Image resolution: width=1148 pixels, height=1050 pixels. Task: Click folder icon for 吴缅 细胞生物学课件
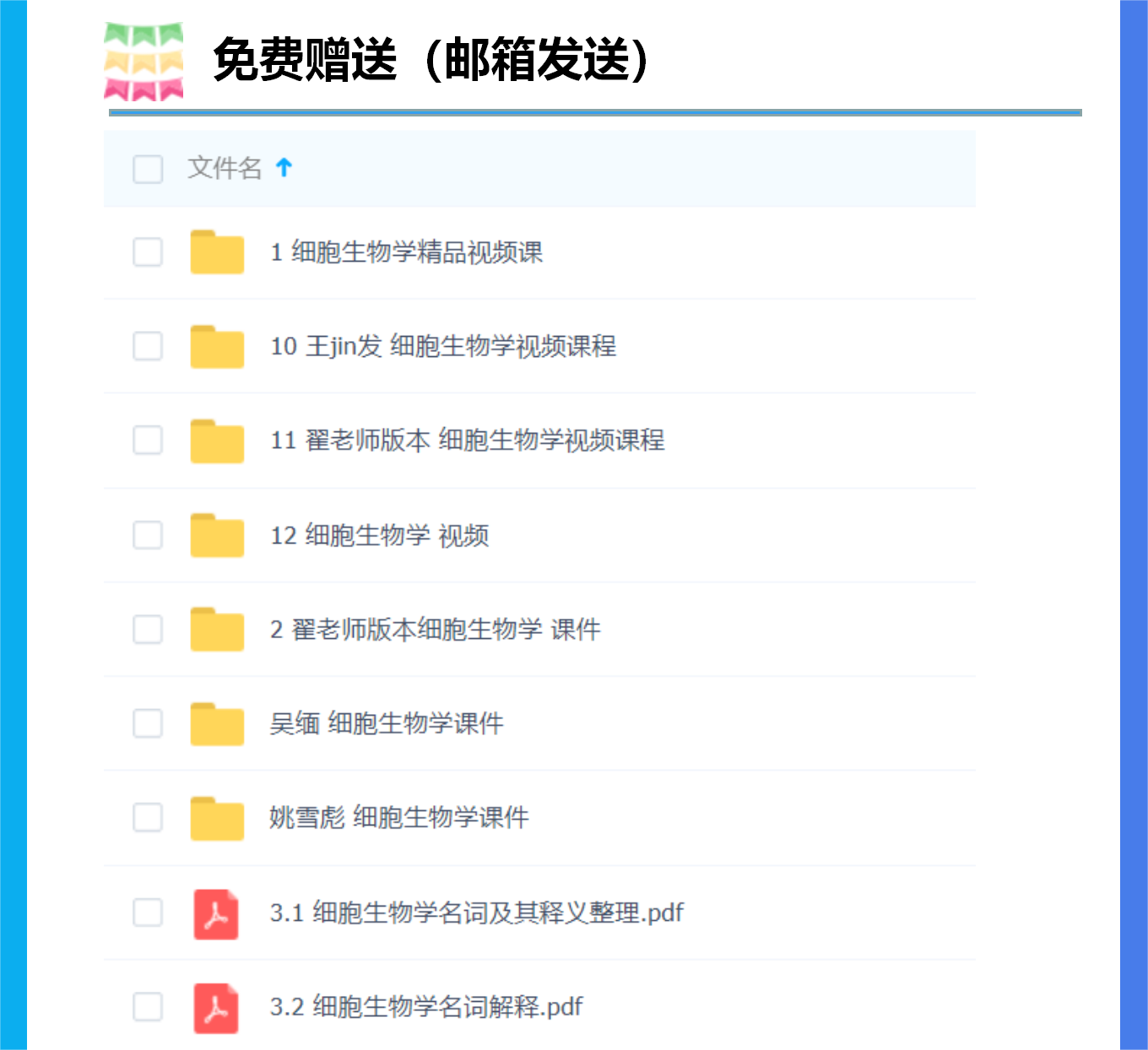click(217, 723)
